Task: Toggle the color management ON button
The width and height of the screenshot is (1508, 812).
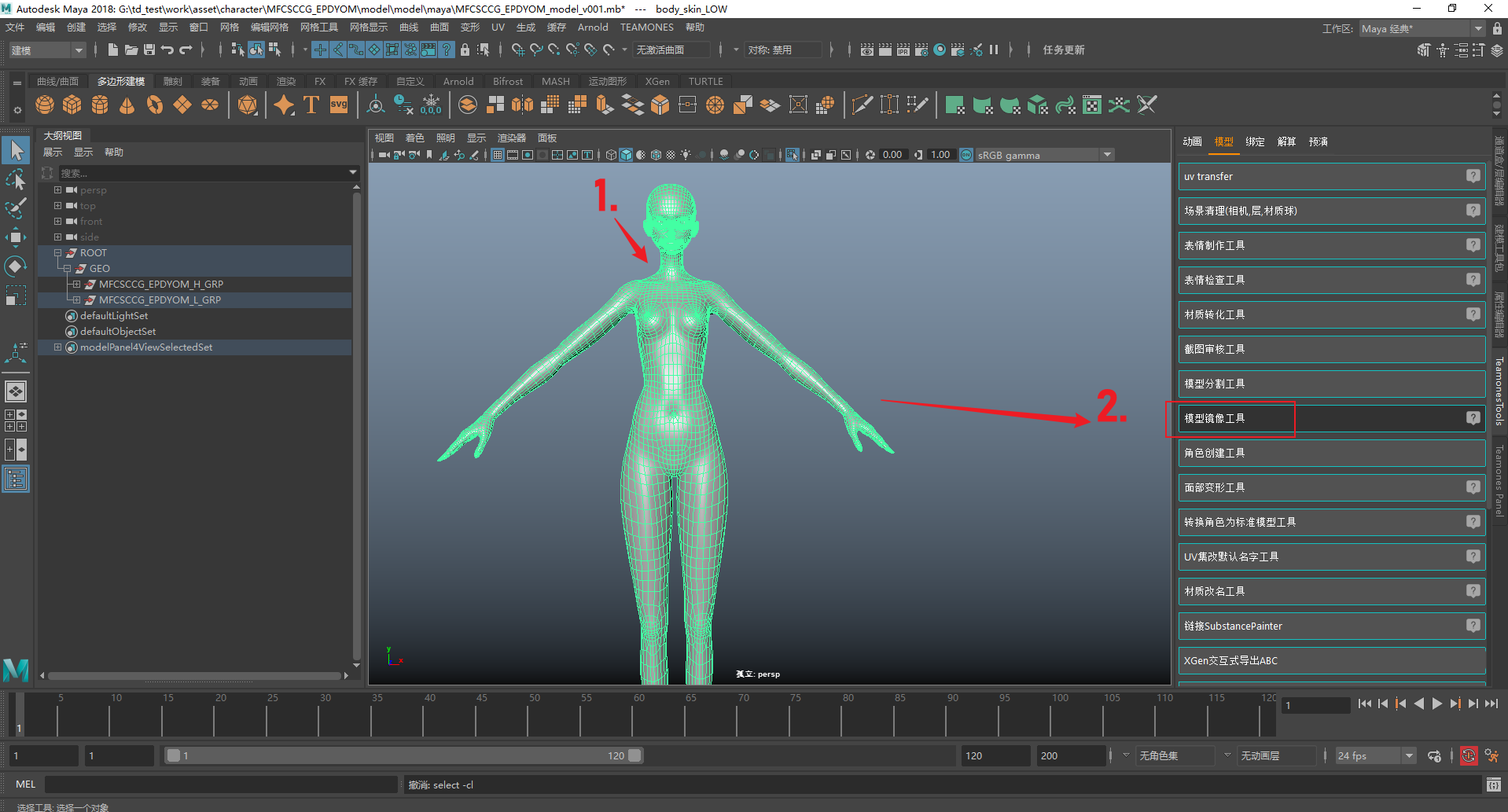Action: tap(966, 155)
